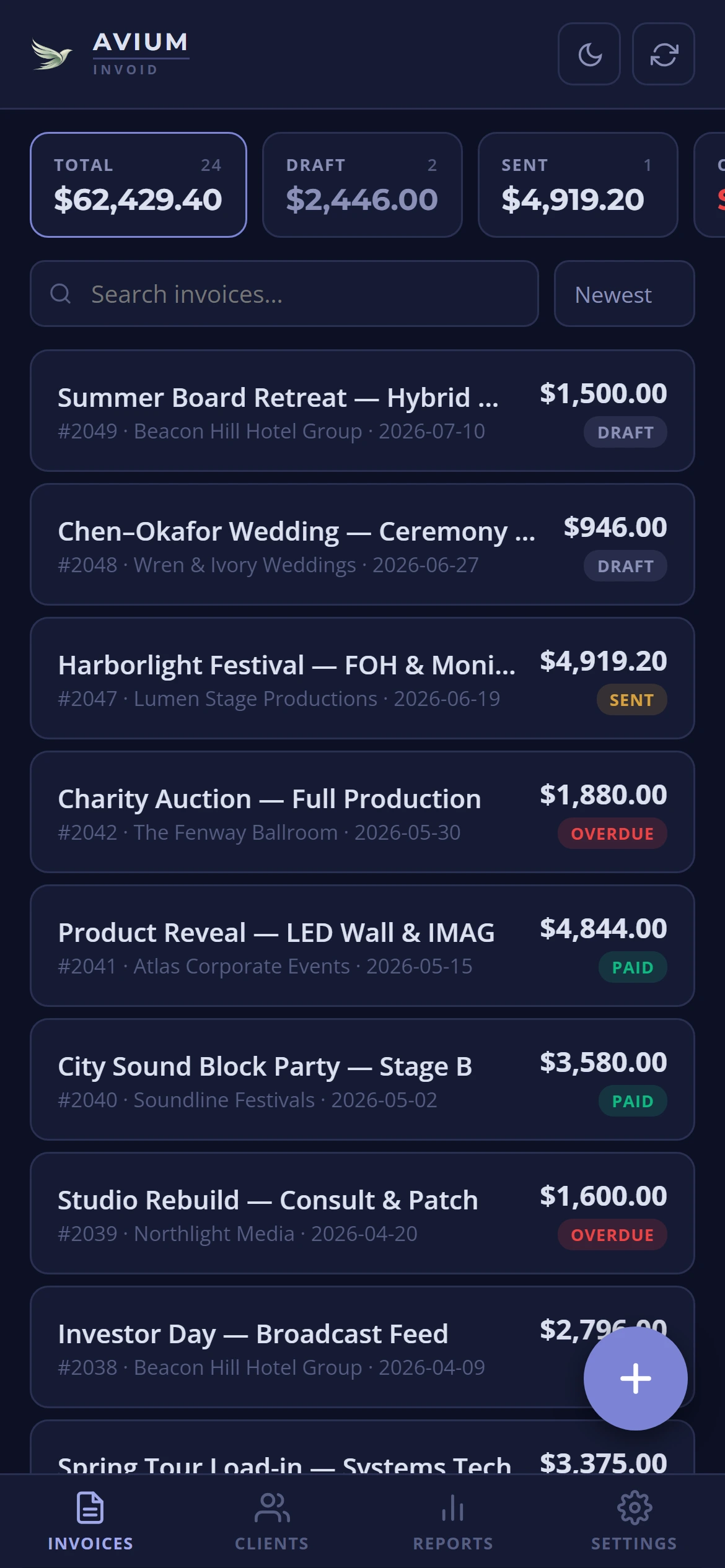
Task: Open the Reports bar chart icon
Action: pos(453,1507)
